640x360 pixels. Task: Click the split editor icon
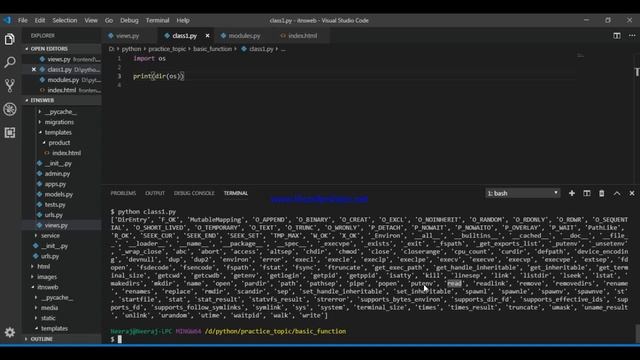(x=617, y=36)
